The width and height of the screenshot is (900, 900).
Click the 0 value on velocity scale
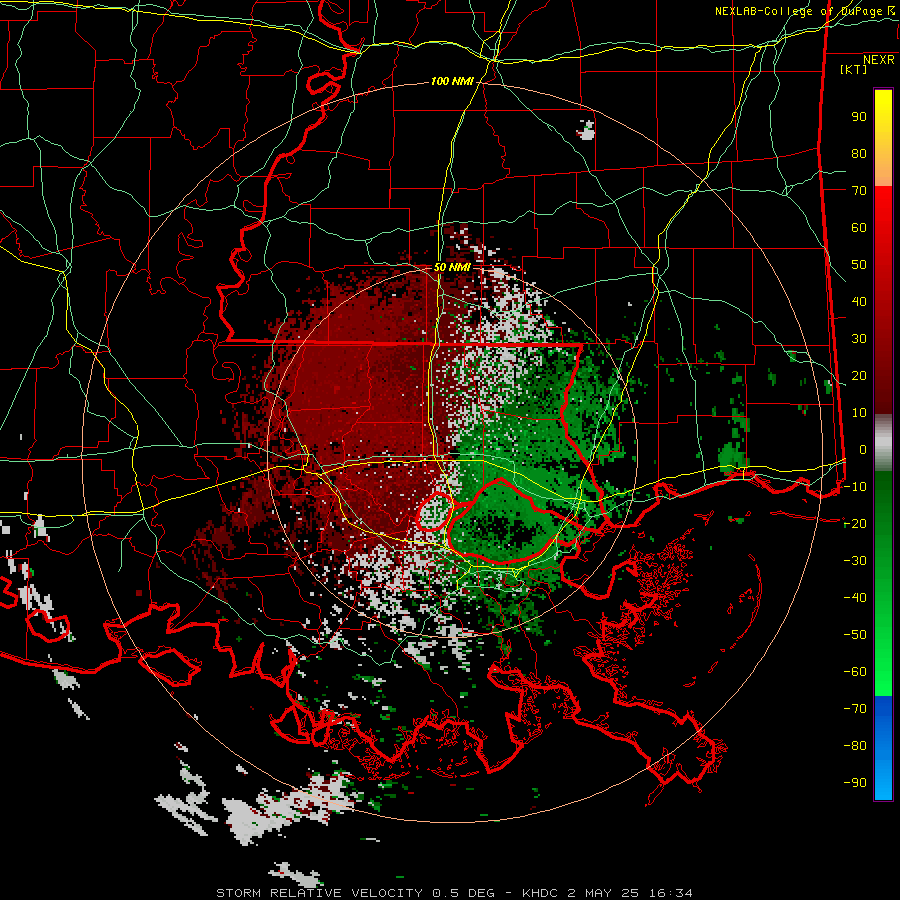[863, 450]
